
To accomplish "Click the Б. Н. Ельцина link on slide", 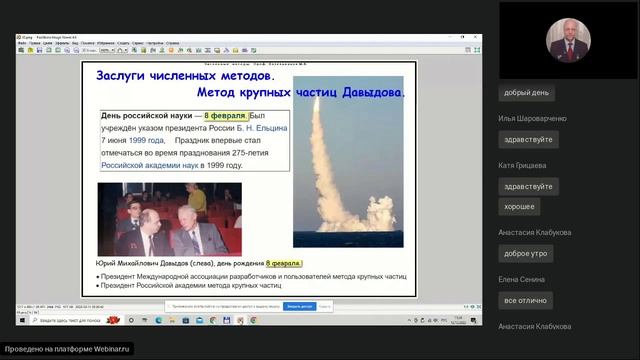I will click(x=262, y=128).
